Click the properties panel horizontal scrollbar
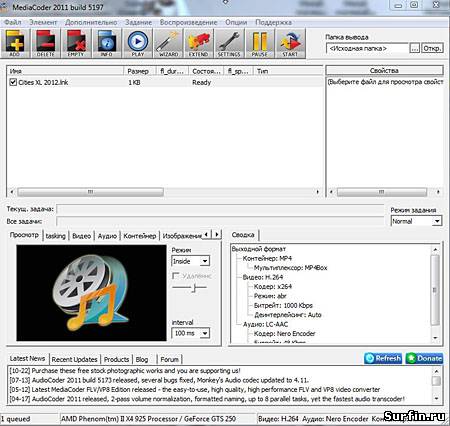 tap(382, 192)
